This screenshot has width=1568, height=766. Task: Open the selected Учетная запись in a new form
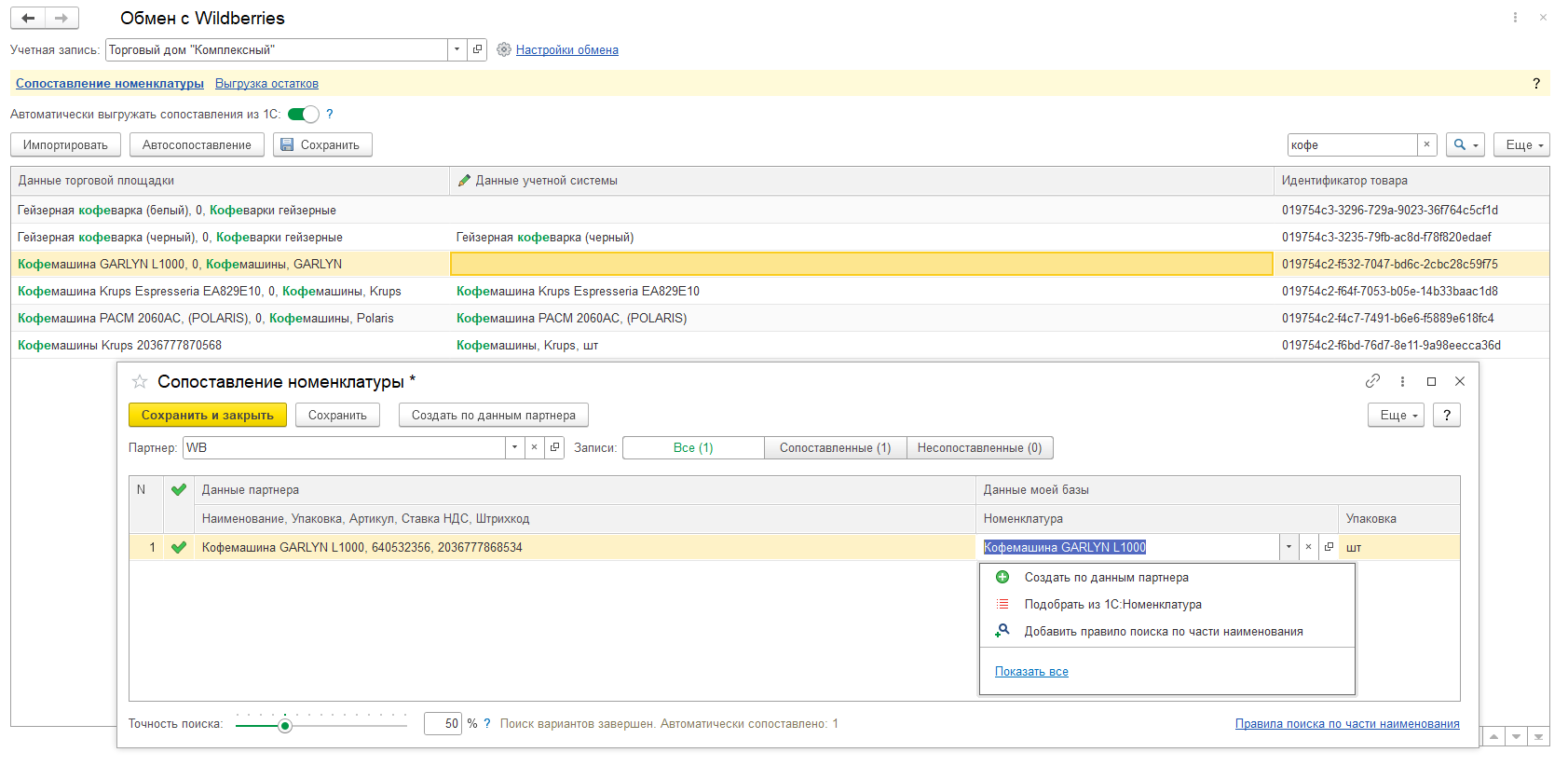tap(477, 49)
